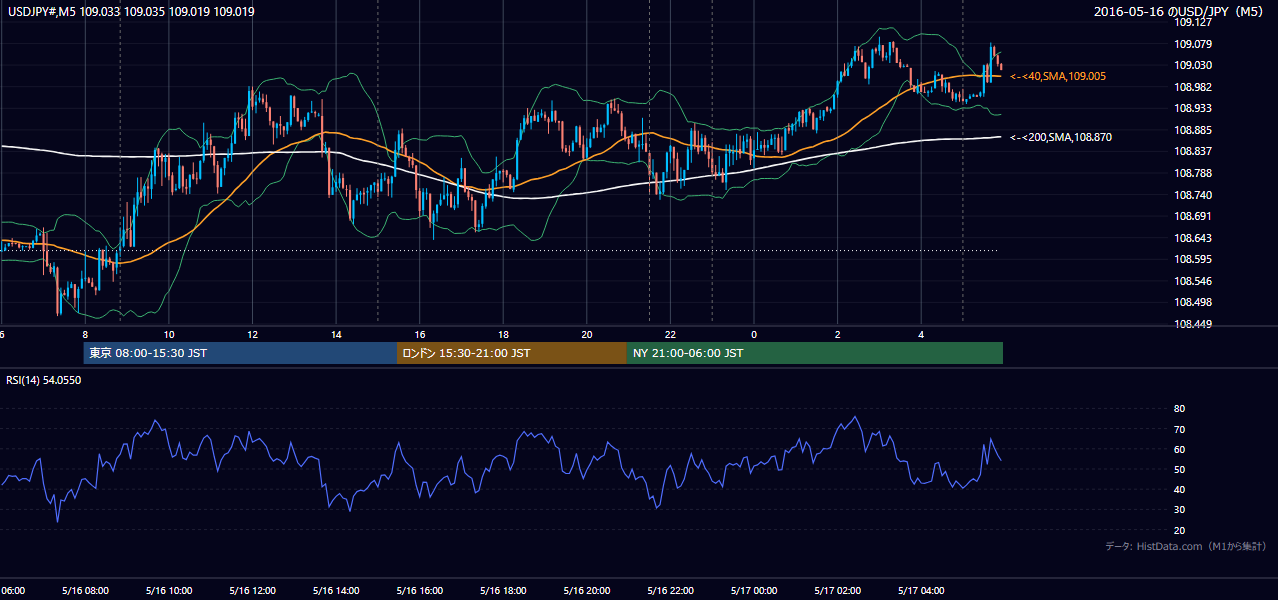Viewport: 1278px width, 600px height.
Task: Click the HistData.com data source credit
Action: tap(1186, 546)
